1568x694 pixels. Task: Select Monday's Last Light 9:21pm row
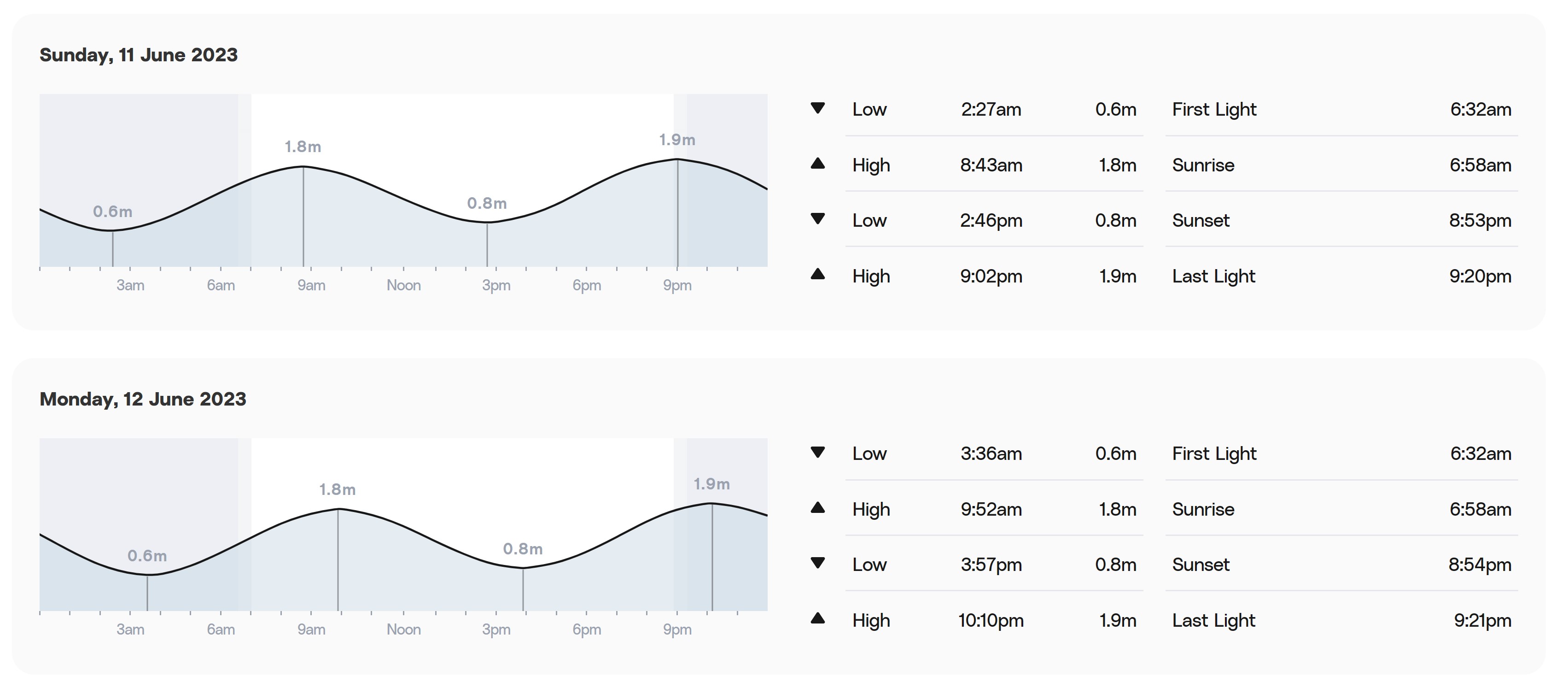point(1341,620)
